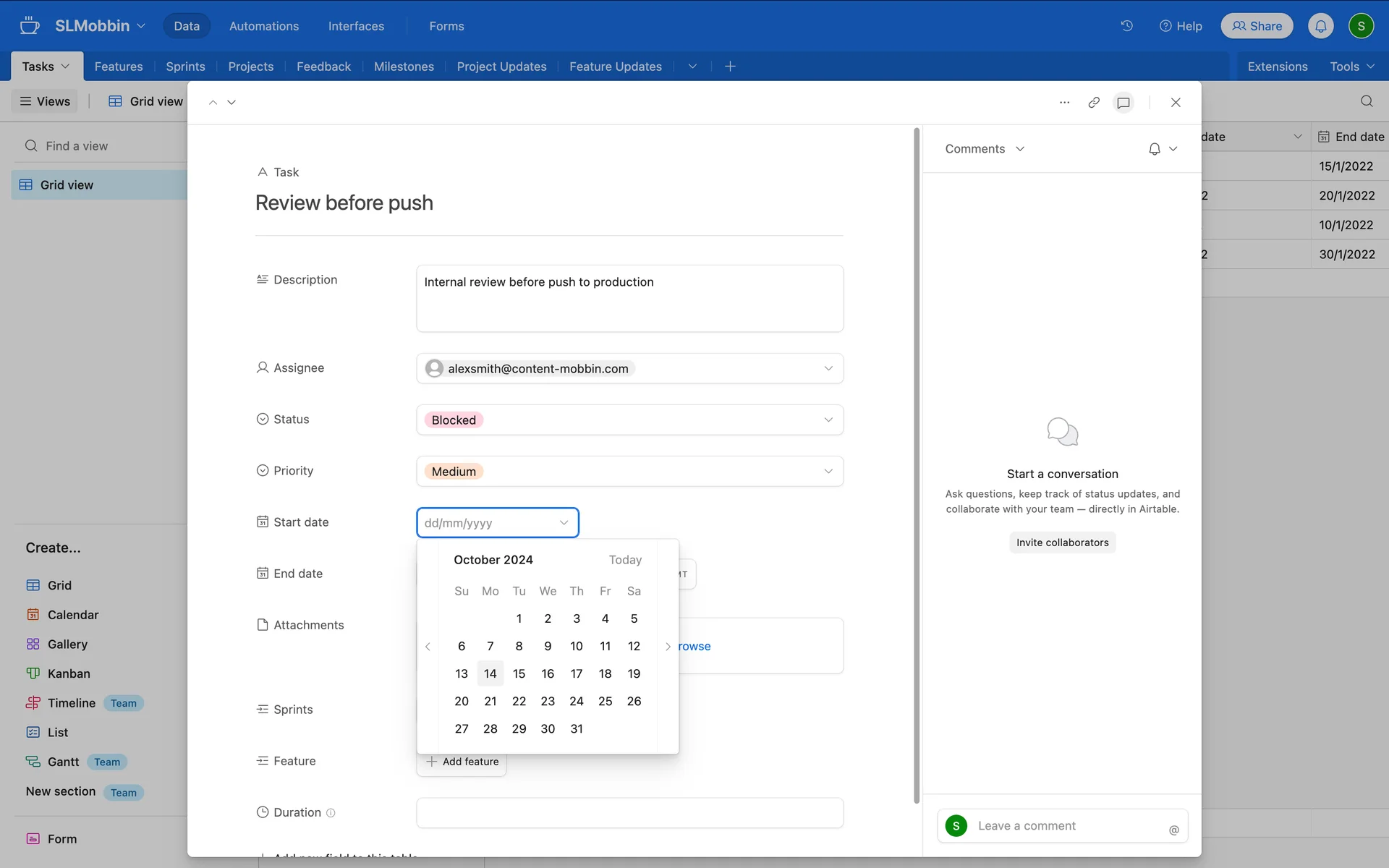
Task: Expand the Priority dropdown showing Medium
Action: tap(828, 472)
